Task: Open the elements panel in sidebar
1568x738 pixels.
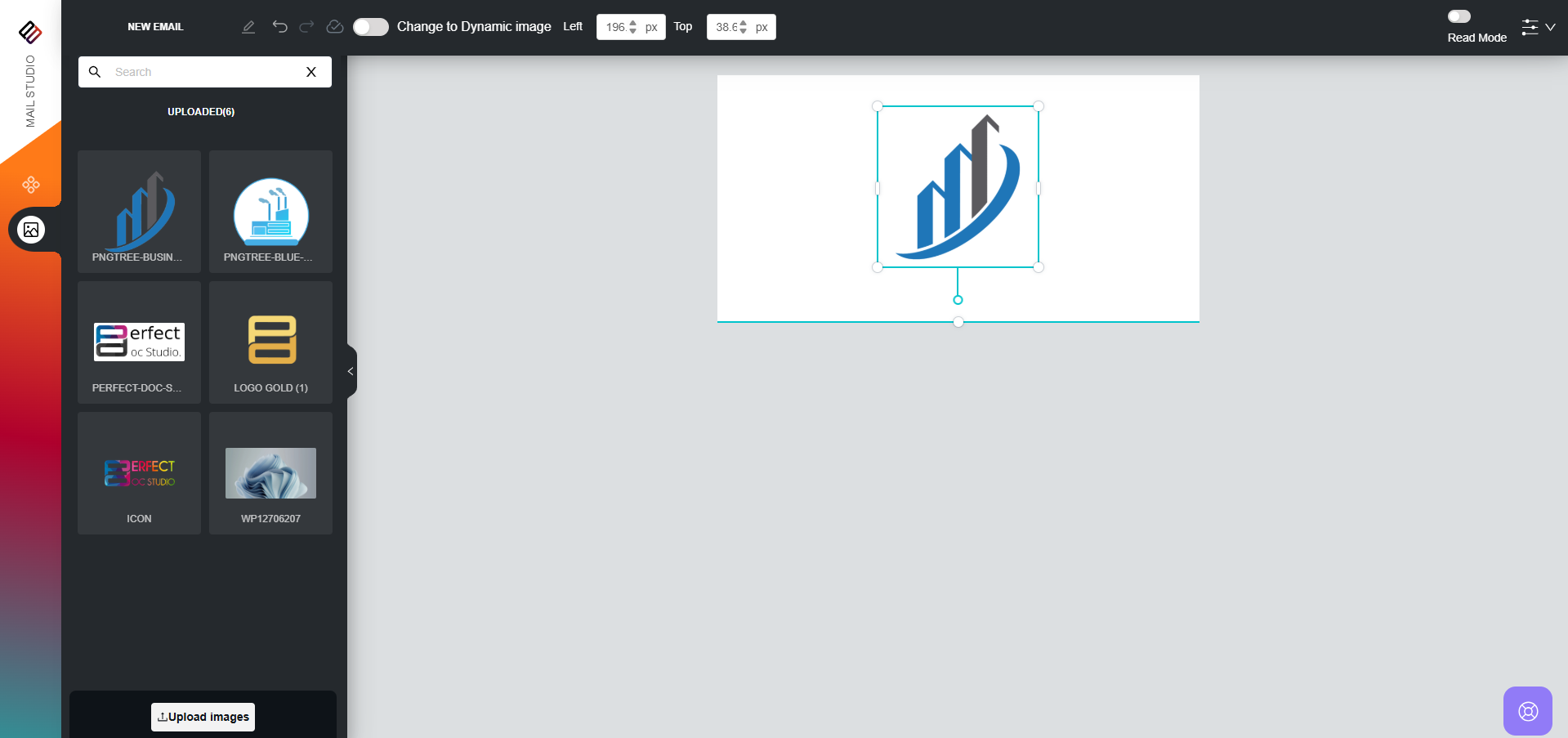Action: tap(31, 185)
